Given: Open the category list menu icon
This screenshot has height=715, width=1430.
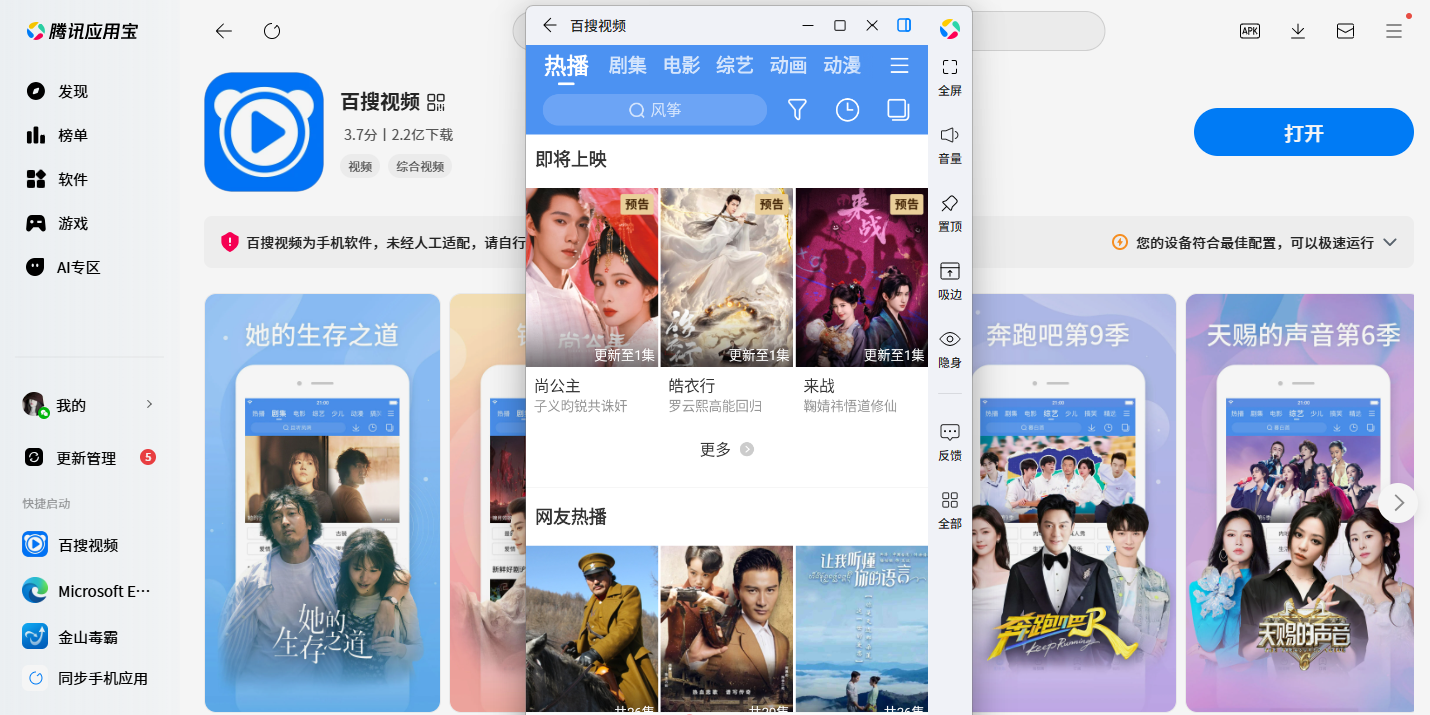Looking at the screenshot, I should [x=899, y=66].
